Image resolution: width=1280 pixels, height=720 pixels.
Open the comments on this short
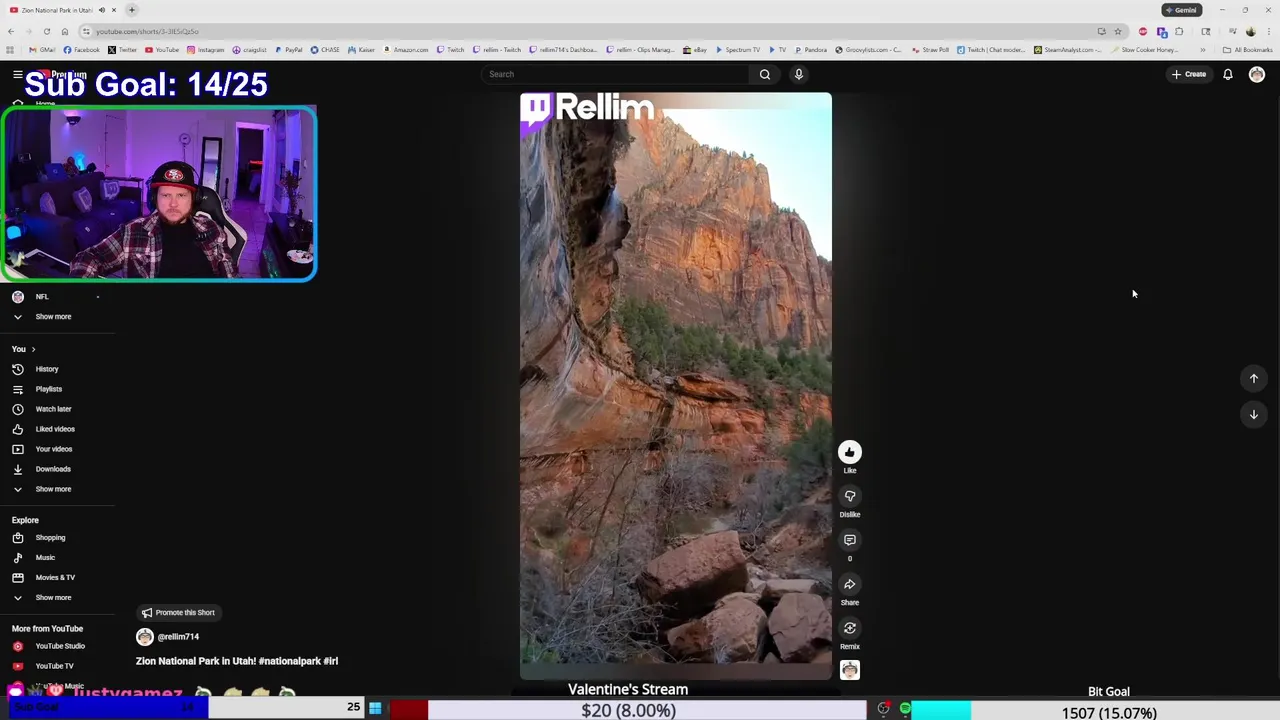pos(849,540)
